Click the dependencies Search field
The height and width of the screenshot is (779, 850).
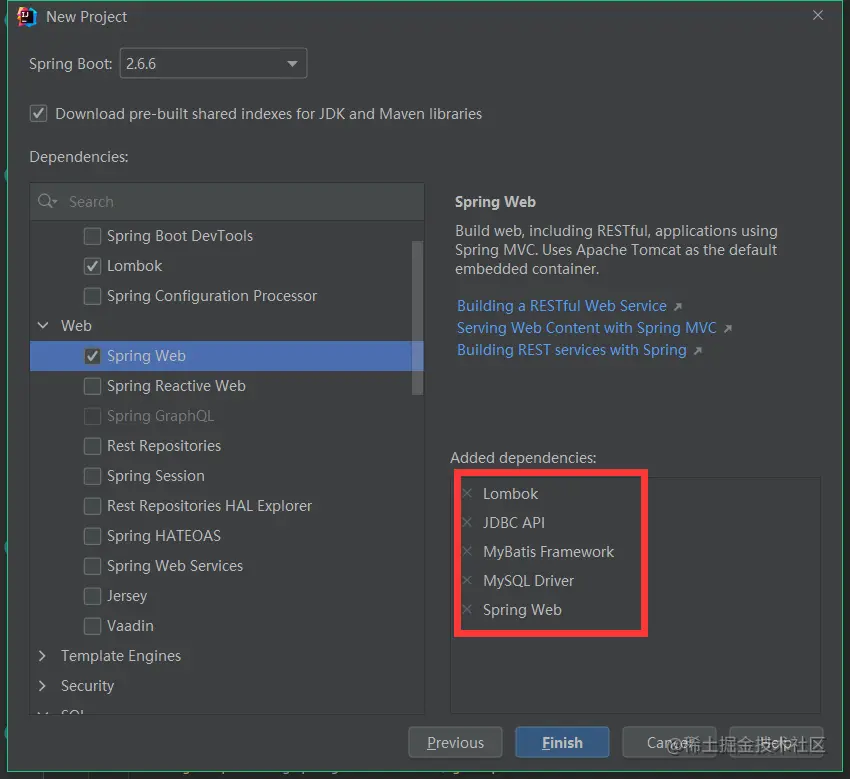point(227,202)
